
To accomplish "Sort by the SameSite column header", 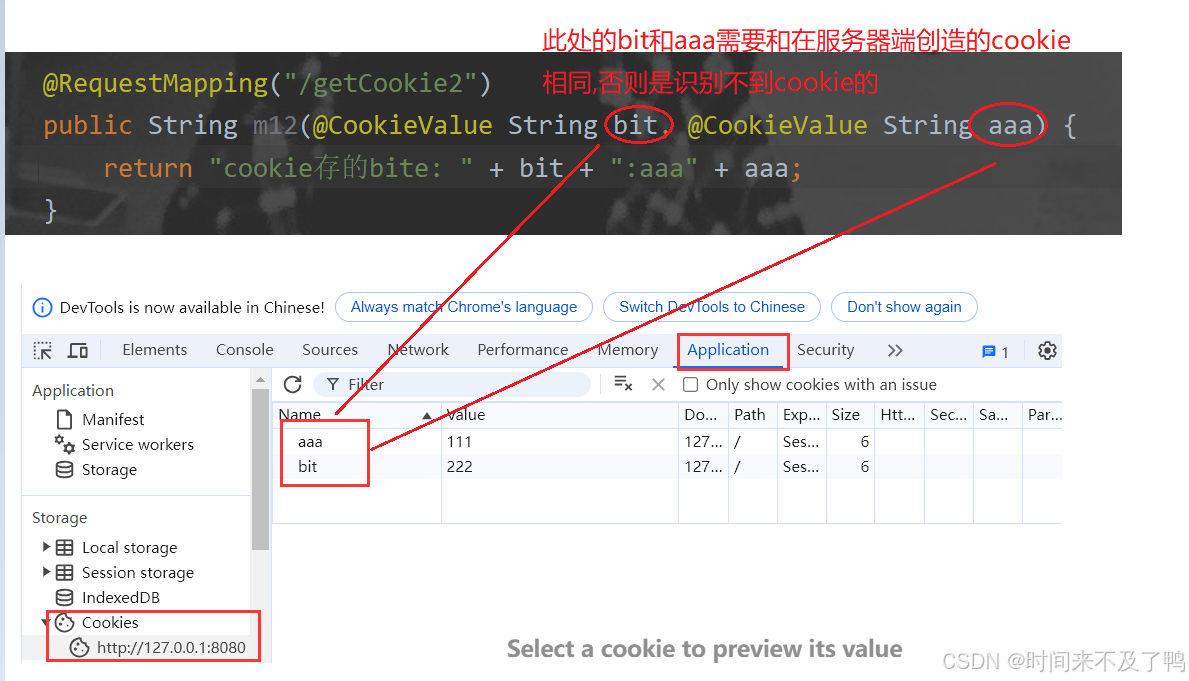I will (997, 415).
